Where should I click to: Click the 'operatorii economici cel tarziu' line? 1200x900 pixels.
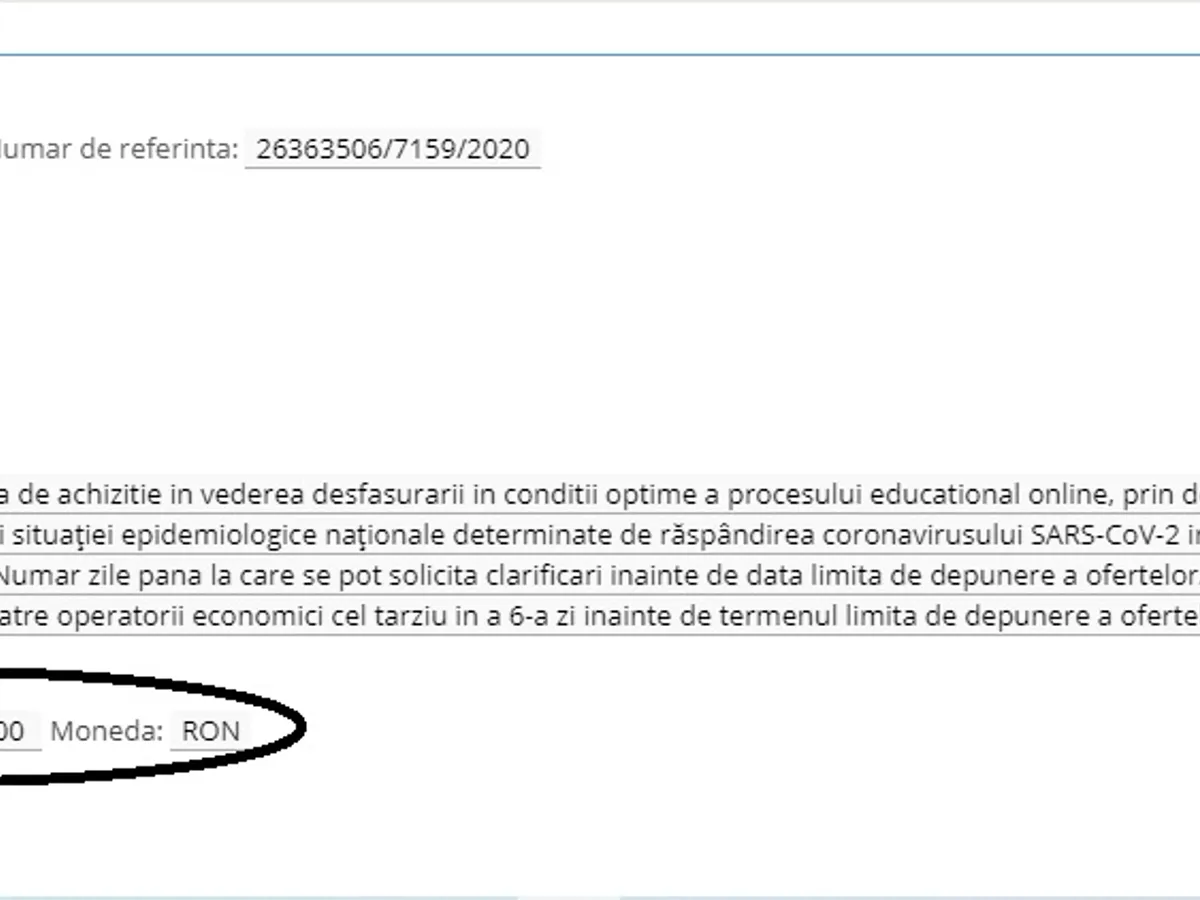click(600, 615)
